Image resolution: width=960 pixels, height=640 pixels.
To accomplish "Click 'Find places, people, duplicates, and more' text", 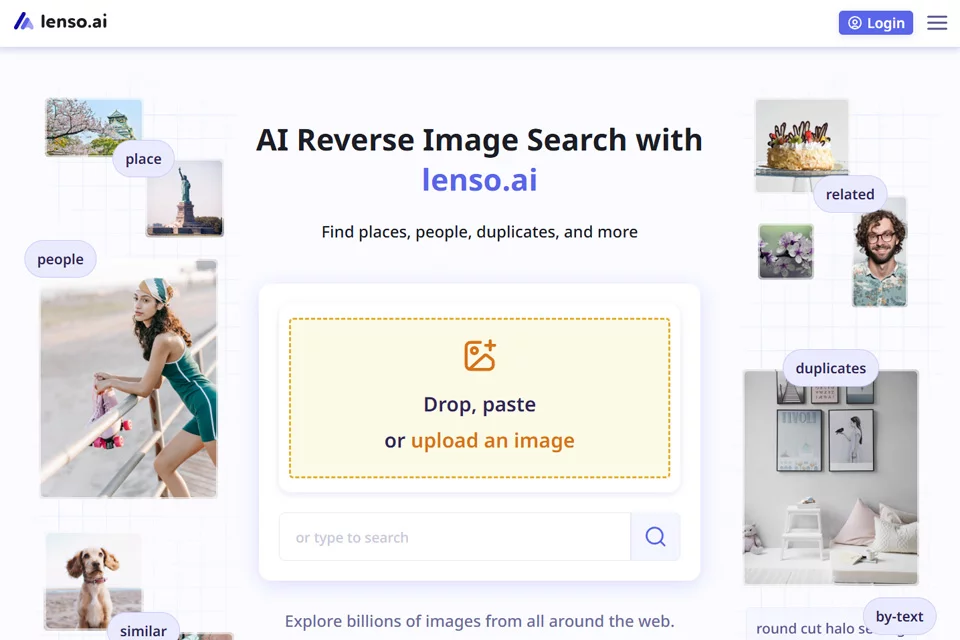I will [479, 232].
